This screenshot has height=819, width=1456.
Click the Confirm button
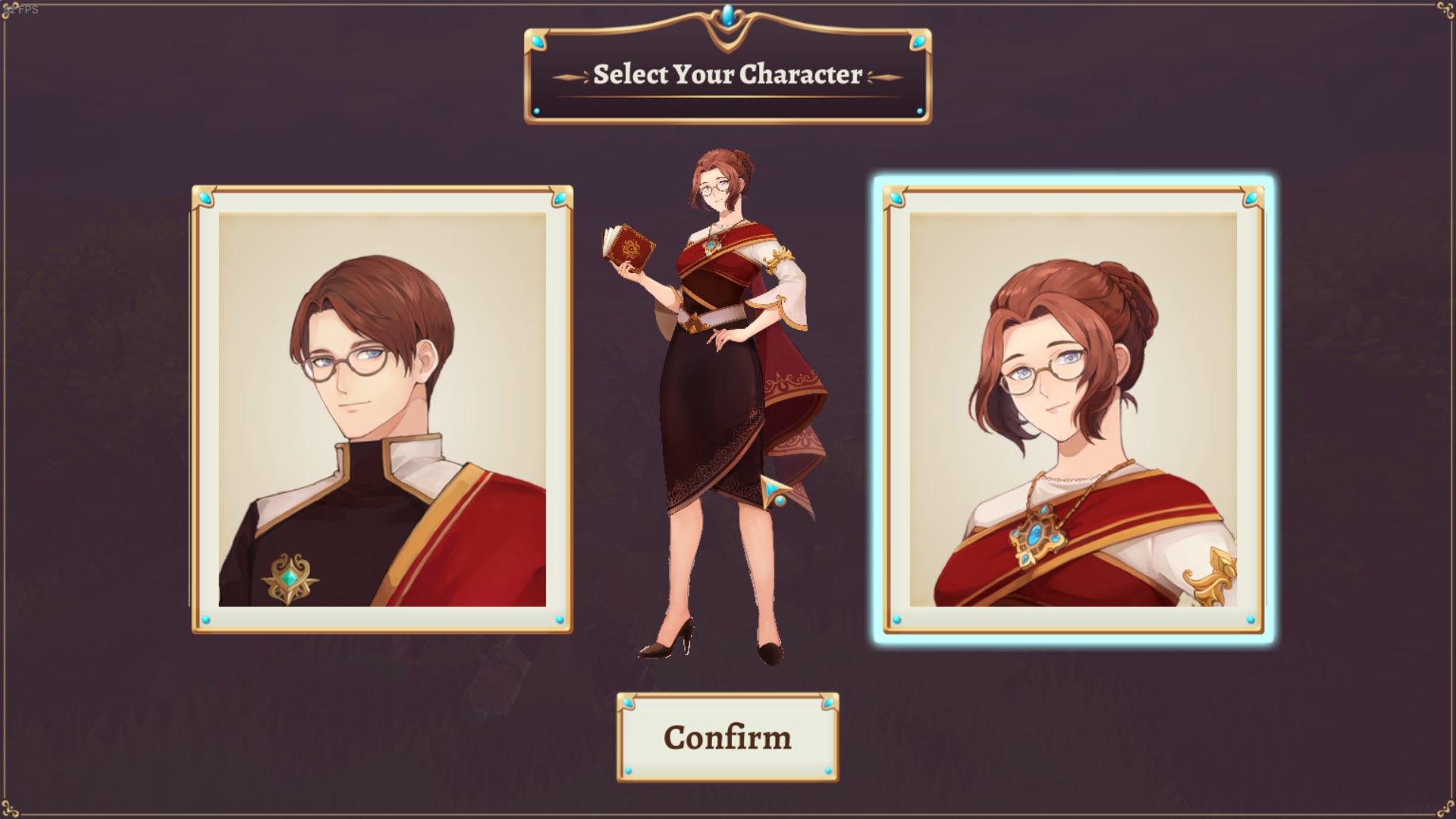(727, 737)
